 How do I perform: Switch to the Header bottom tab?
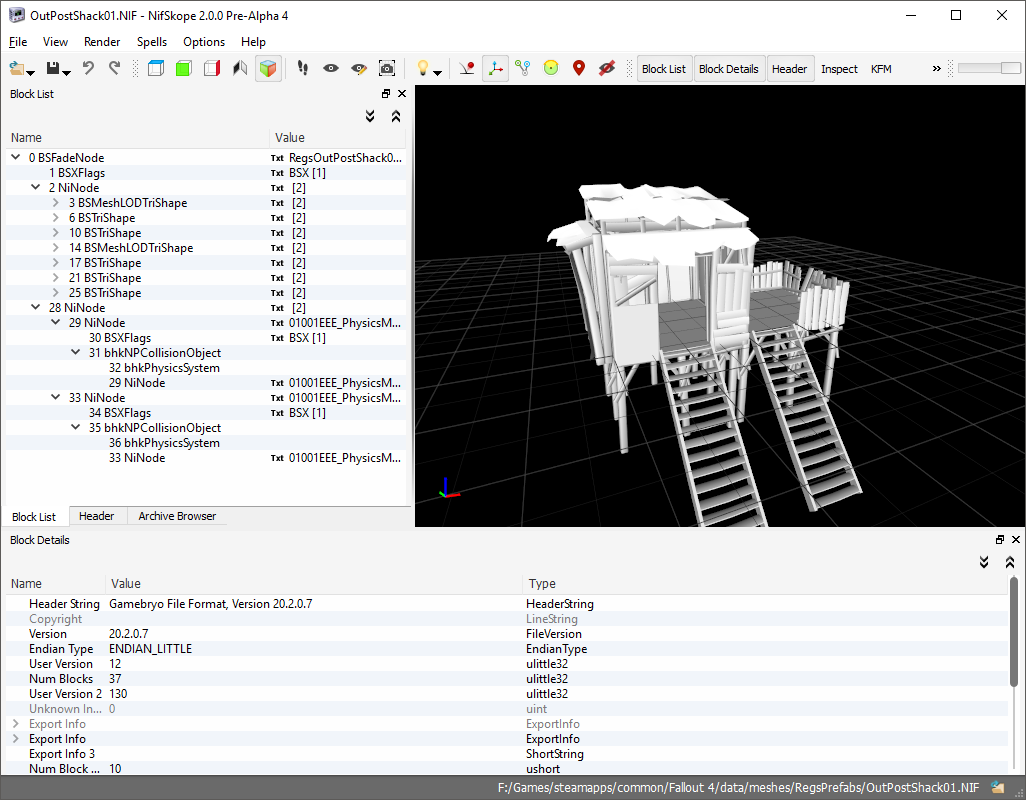96,516
